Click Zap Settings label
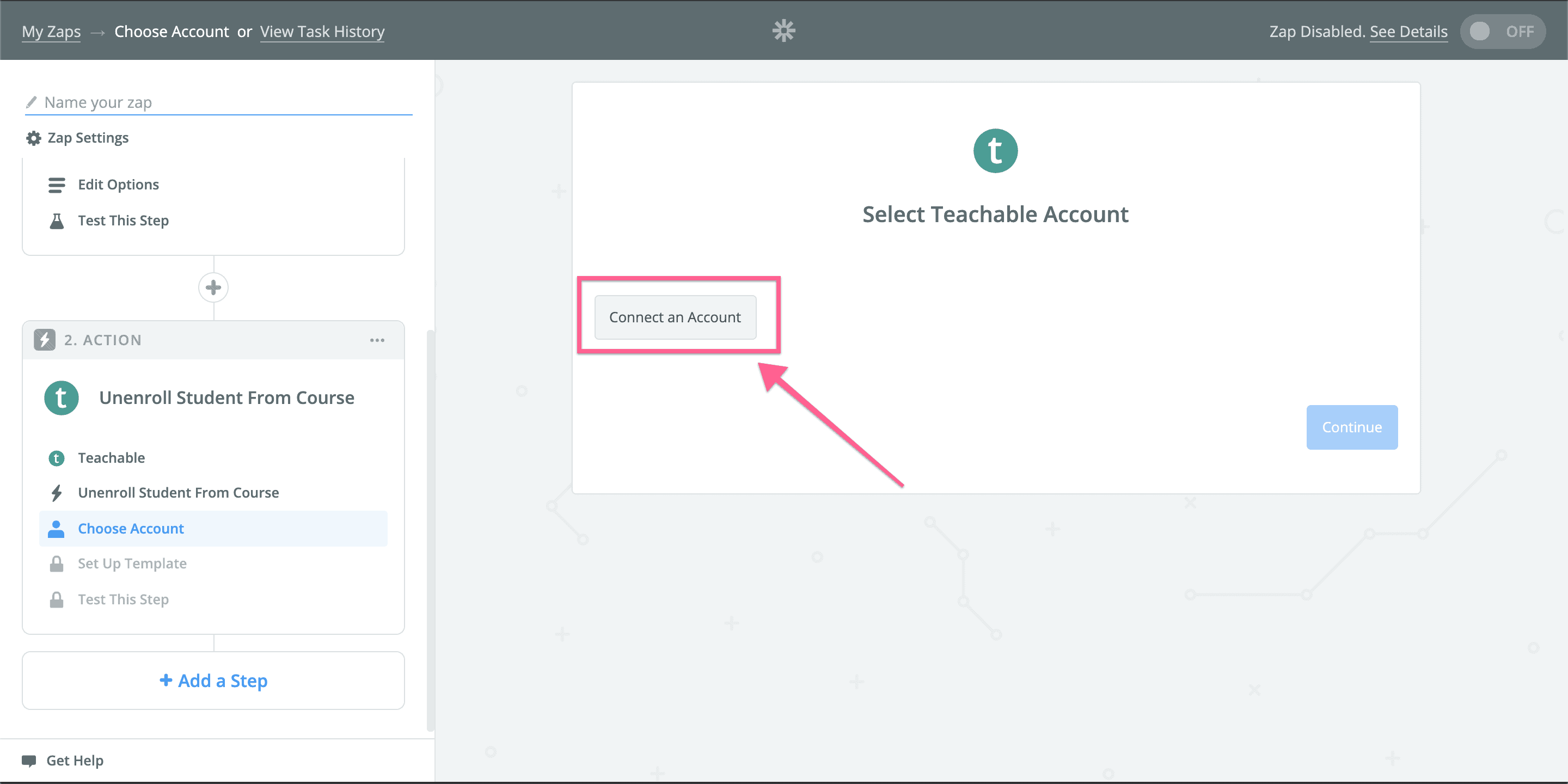 click(88, 138)
